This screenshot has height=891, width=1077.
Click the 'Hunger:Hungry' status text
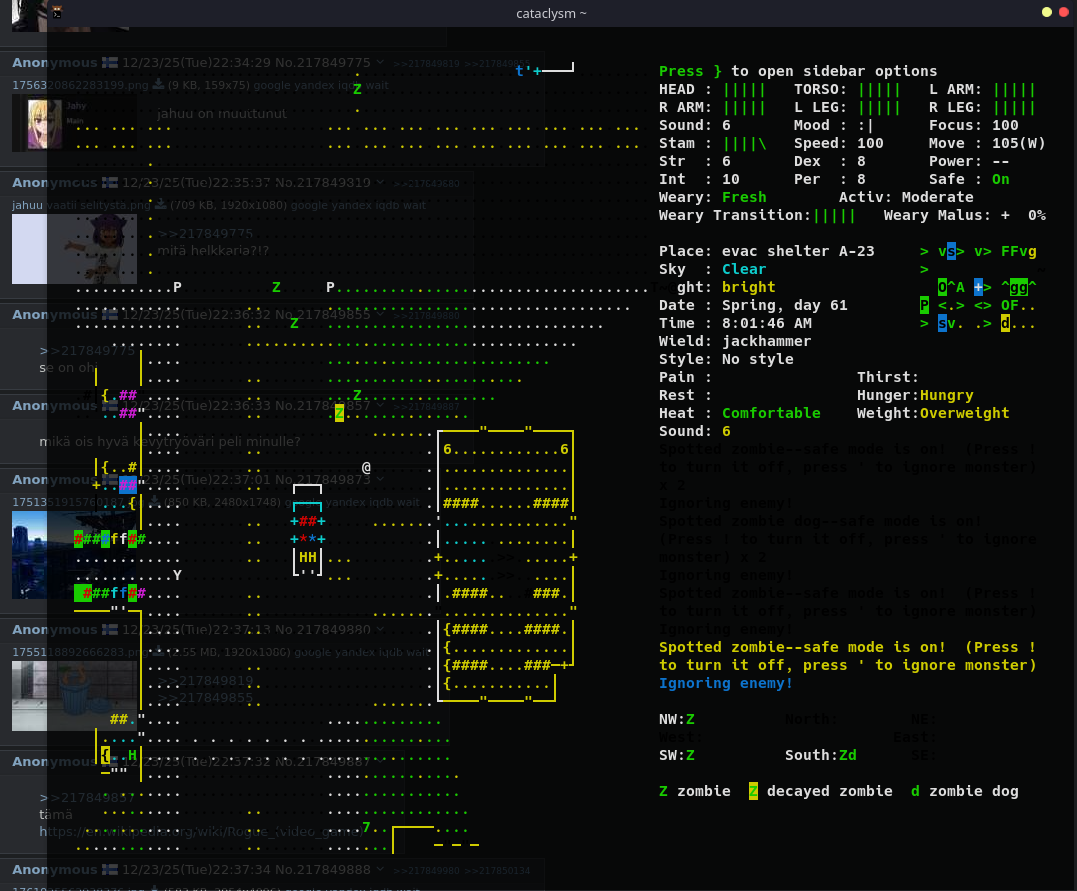[915, 395]
